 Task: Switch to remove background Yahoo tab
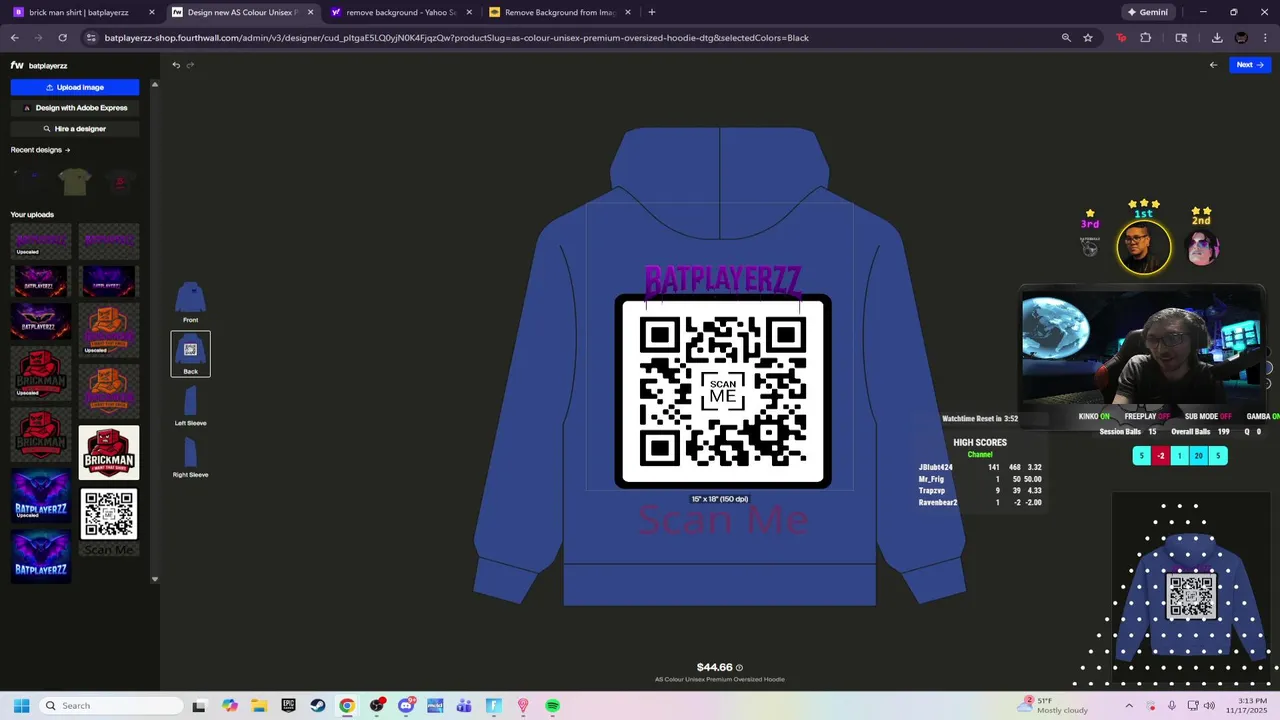pyautogui.click(x=400, y=12)
